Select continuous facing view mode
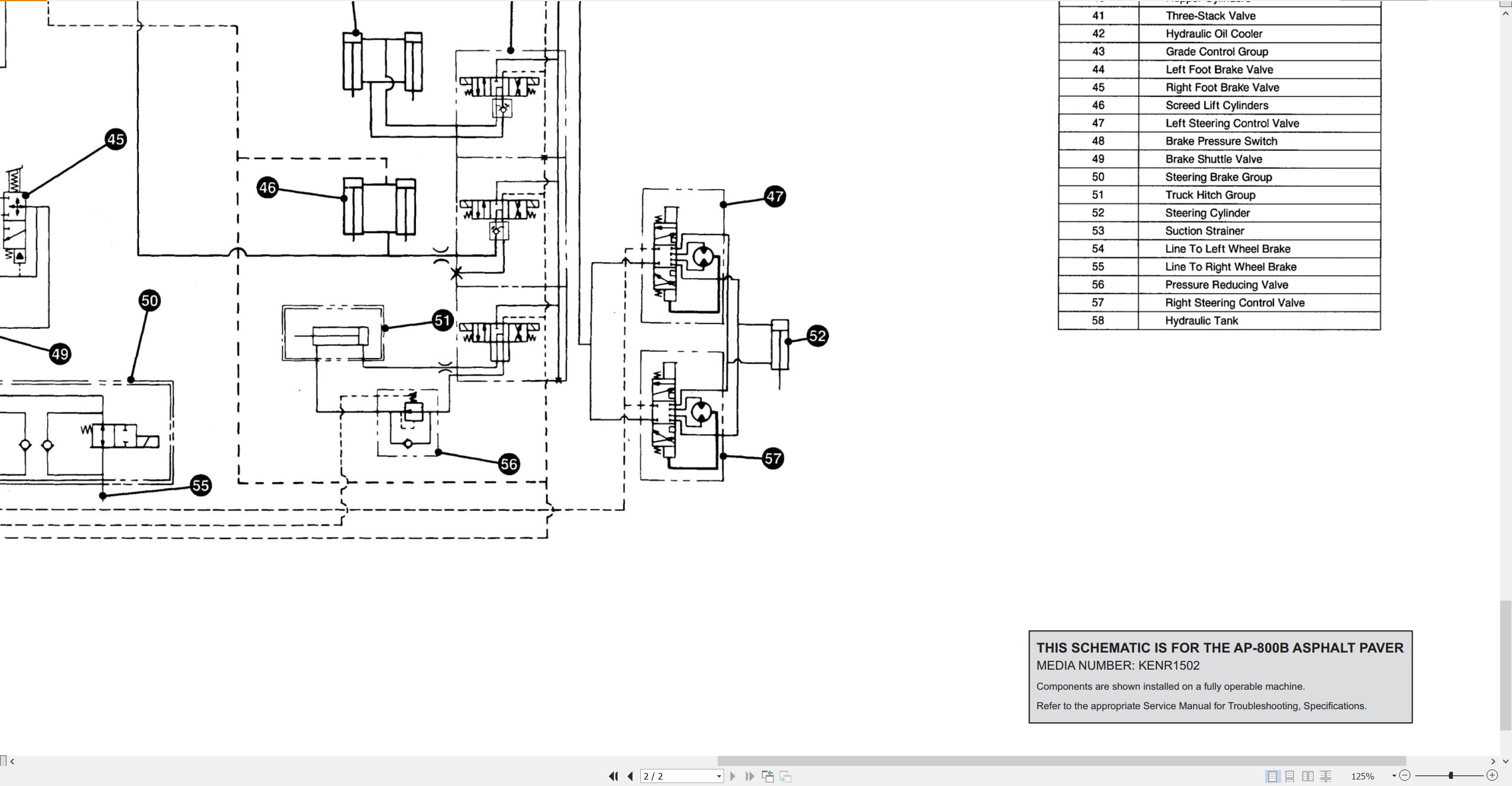The image size is (1512, 786). point(1325,776)
